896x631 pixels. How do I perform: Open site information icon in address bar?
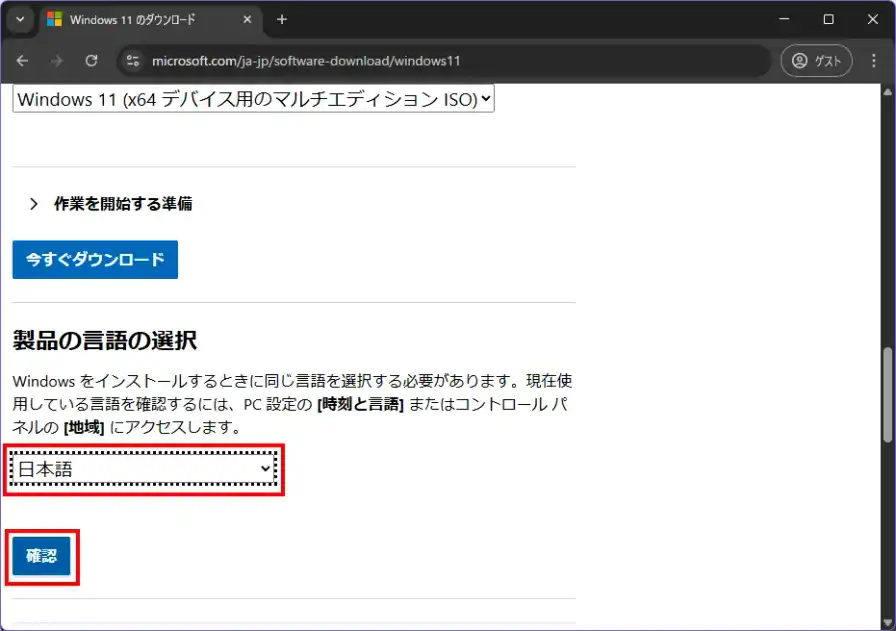[x=133, y=61]
